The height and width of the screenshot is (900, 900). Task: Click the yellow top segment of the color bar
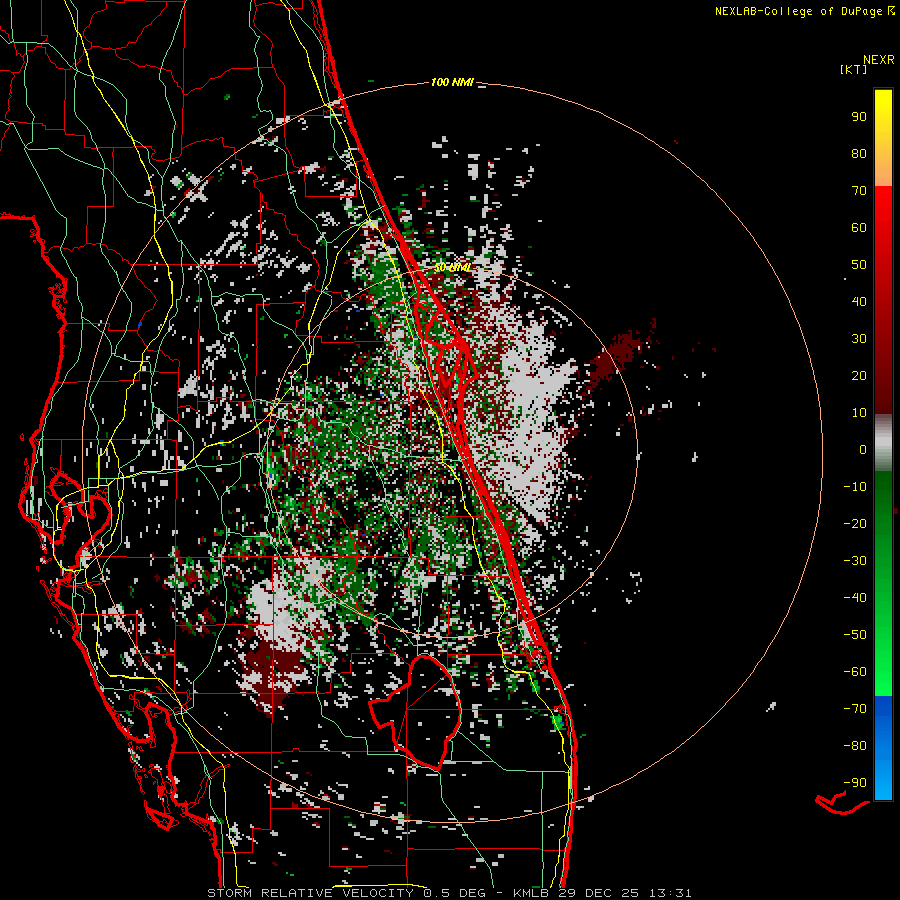(x=883, y=138)
